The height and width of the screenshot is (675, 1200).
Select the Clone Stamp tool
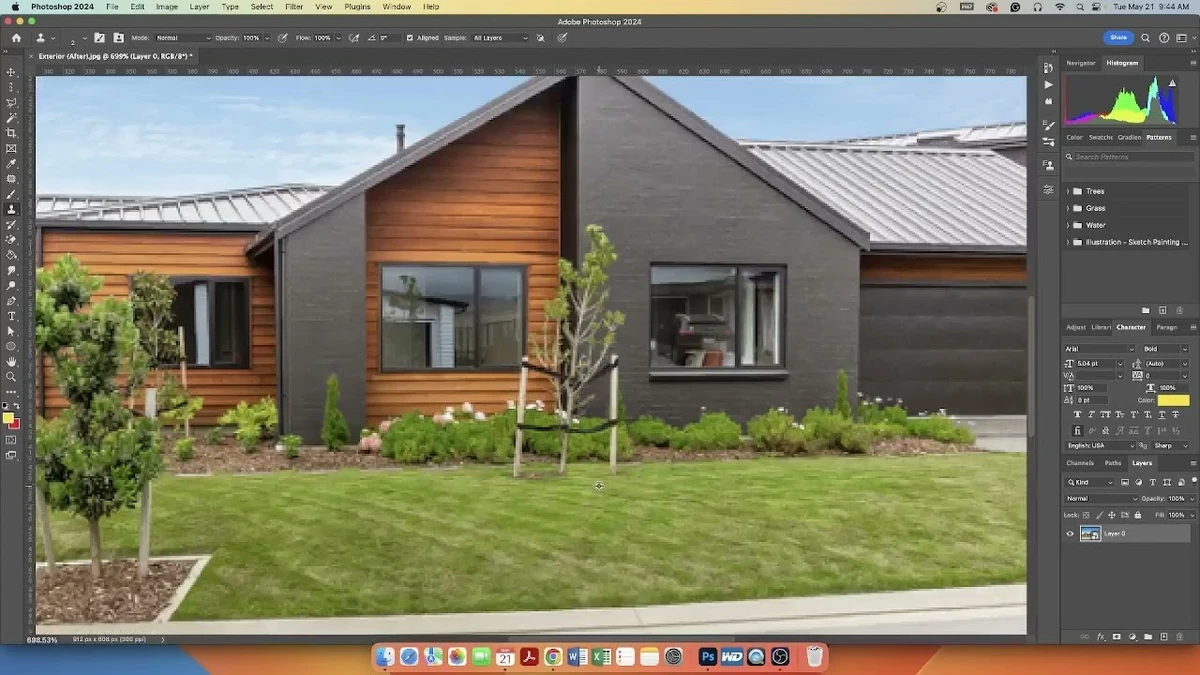(x=12, y=209)
